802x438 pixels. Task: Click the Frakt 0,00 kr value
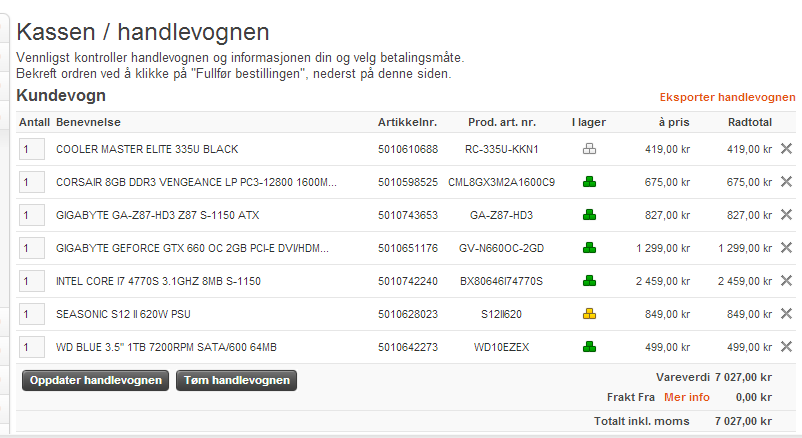tap(754, 397)
